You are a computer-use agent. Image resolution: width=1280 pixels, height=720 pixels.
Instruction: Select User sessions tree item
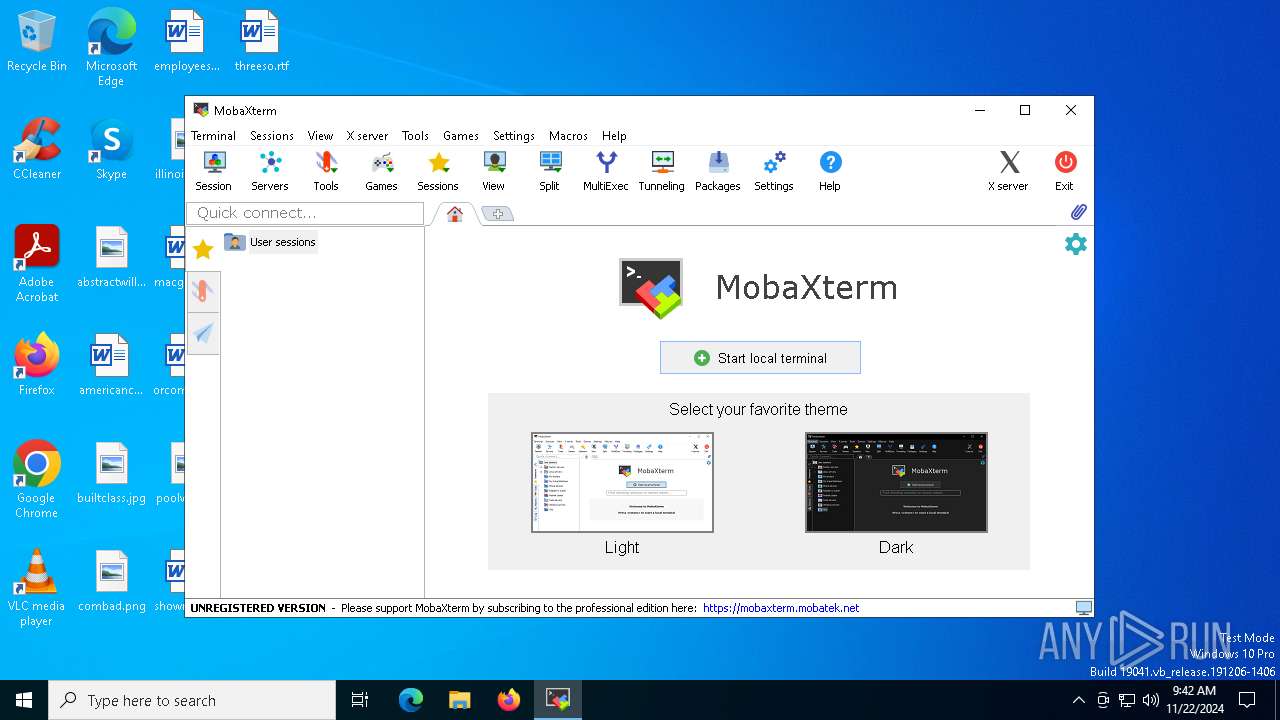click(x=271, y=242)
